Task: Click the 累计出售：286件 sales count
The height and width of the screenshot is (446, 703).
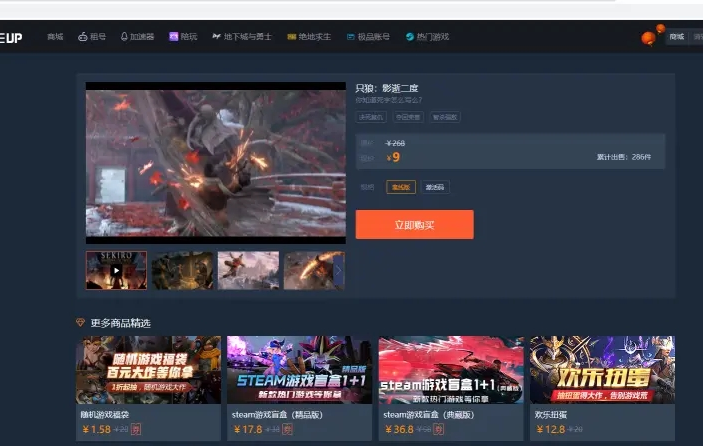Action: (624, 157)
